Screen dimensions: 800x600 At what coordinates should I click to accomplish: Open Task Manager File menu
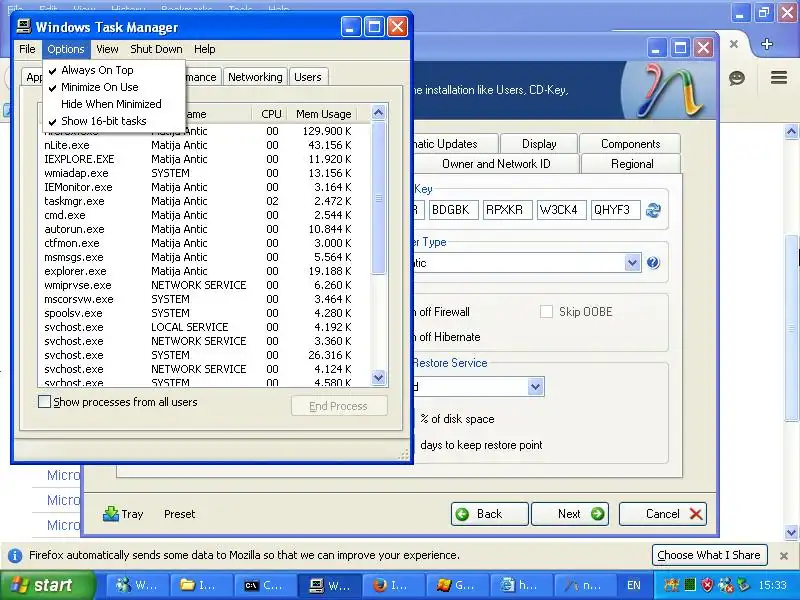pyautogui.click(x=27, y=49)
